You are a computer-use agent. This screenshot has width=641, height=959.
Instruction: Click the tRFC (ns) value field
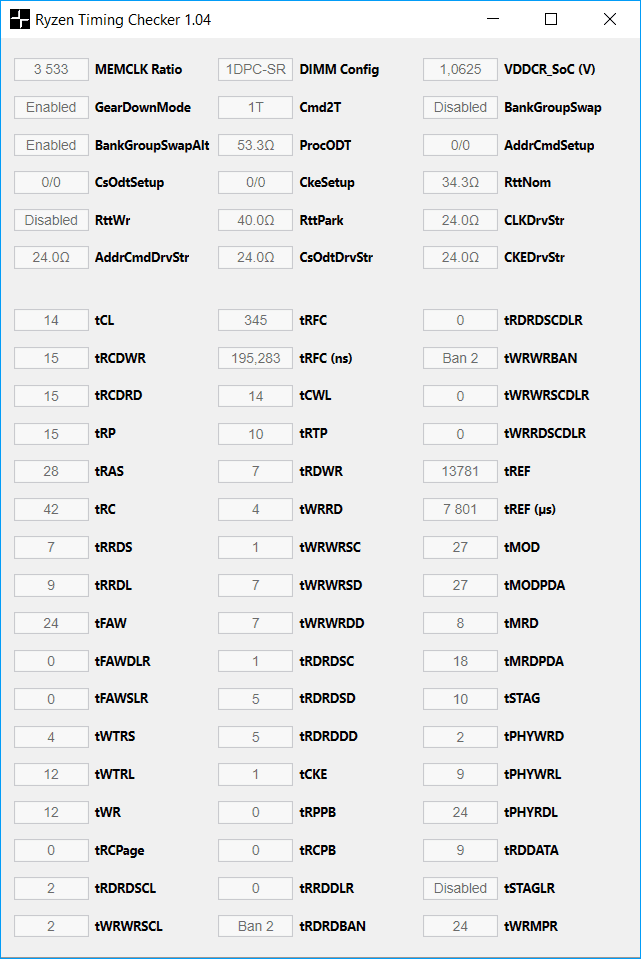click(256, 358)
